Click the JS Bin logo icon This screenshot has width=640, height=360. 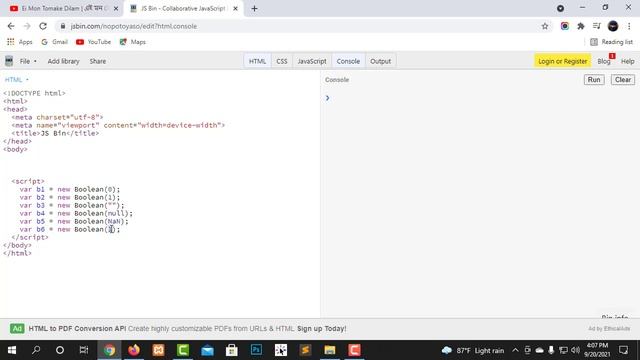point(9,61)
